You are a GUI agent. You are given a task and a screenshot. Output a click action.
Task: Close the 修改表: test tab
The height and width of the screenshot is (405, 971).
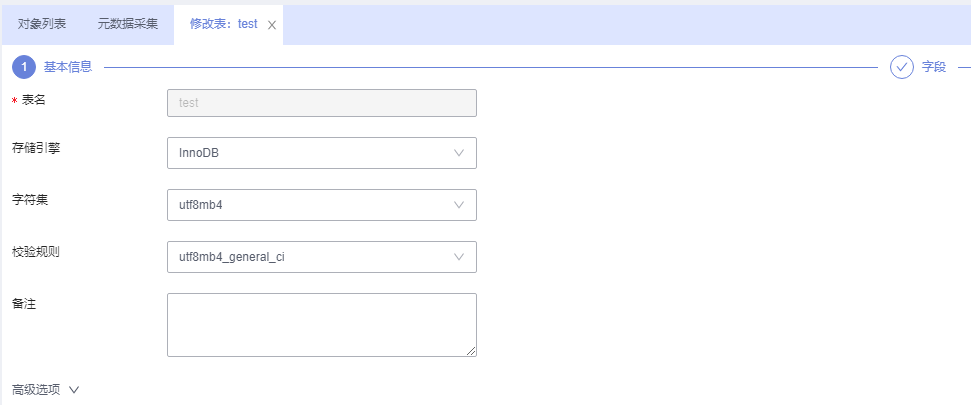271,25
